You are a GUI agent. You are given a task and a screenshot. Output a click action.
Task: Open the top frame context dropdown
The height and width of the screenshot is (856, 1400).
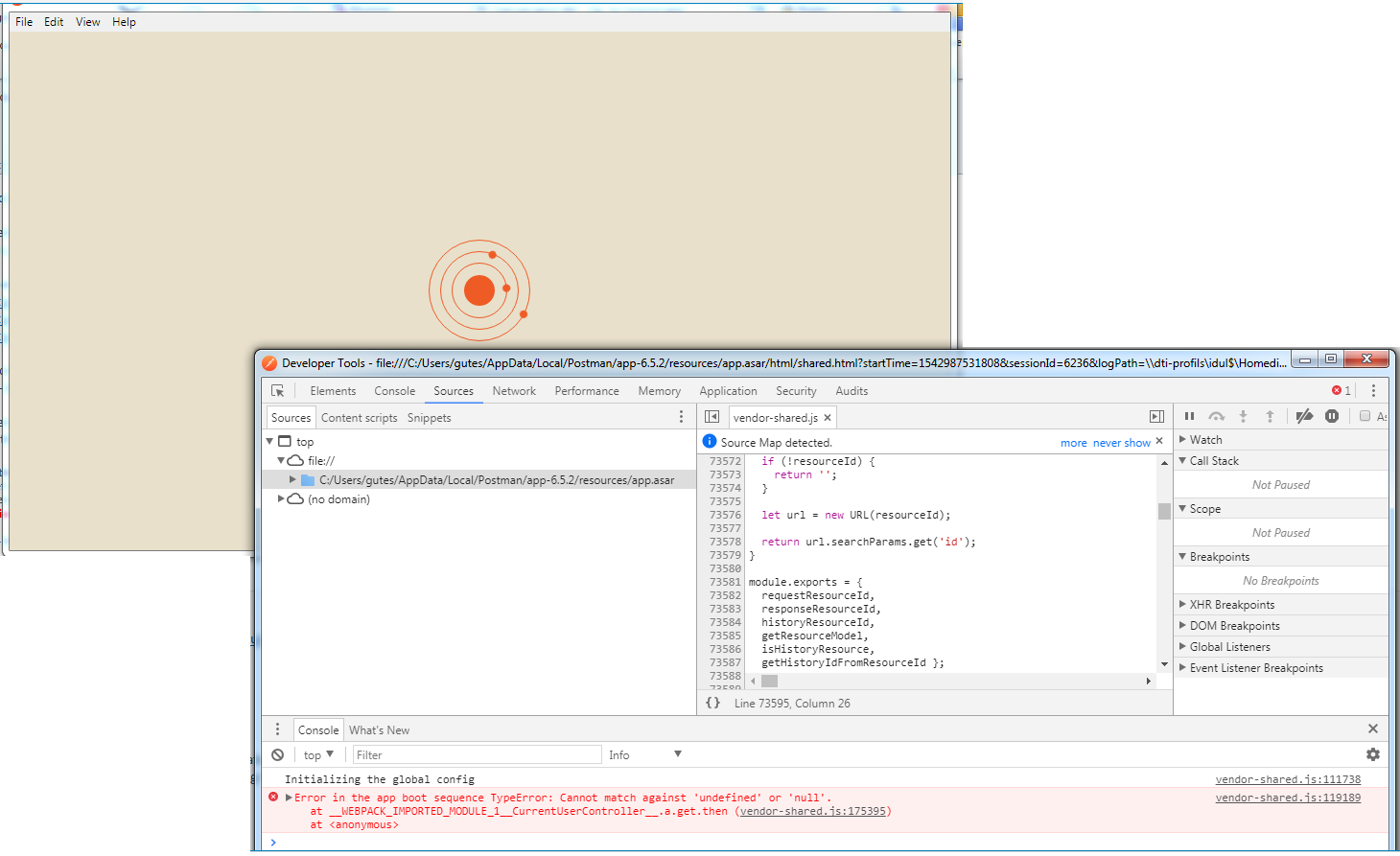tap(316, 754)
